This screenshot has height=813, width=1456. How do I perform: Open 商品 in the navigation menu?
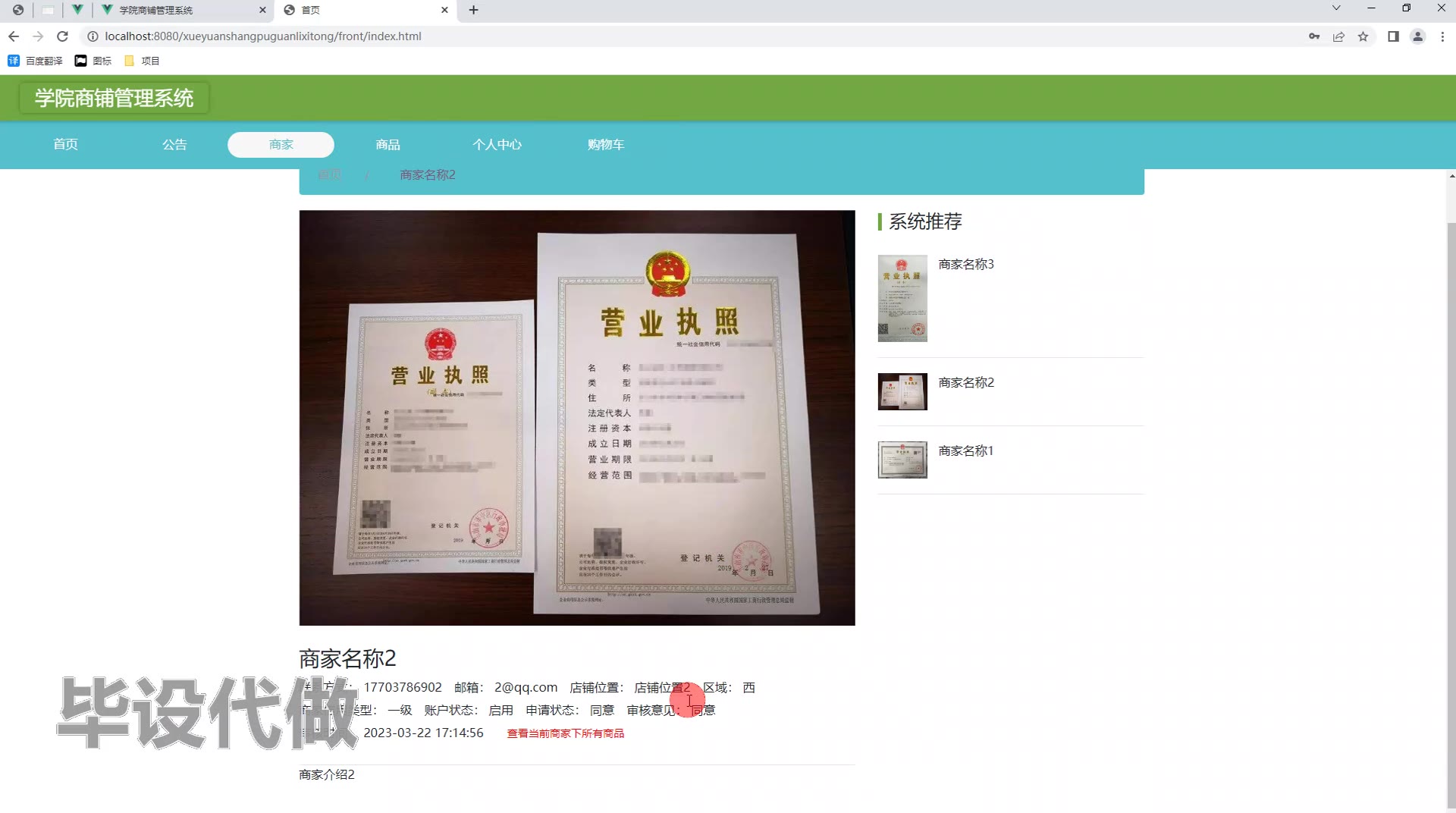click(x=388, y=144)
